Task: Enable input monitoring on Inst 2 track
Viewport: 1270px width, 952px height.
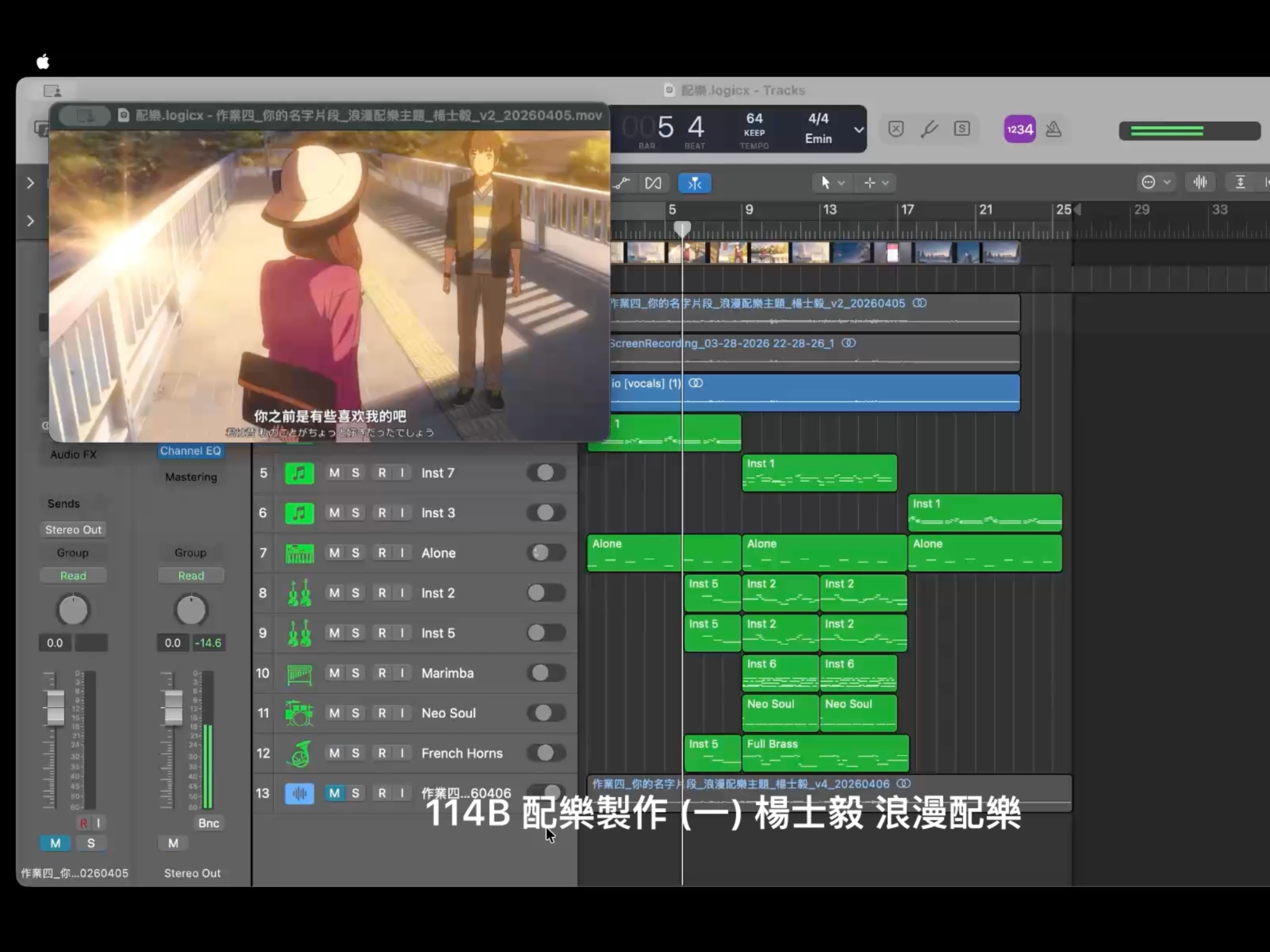Action: click(x=402, y=593)
